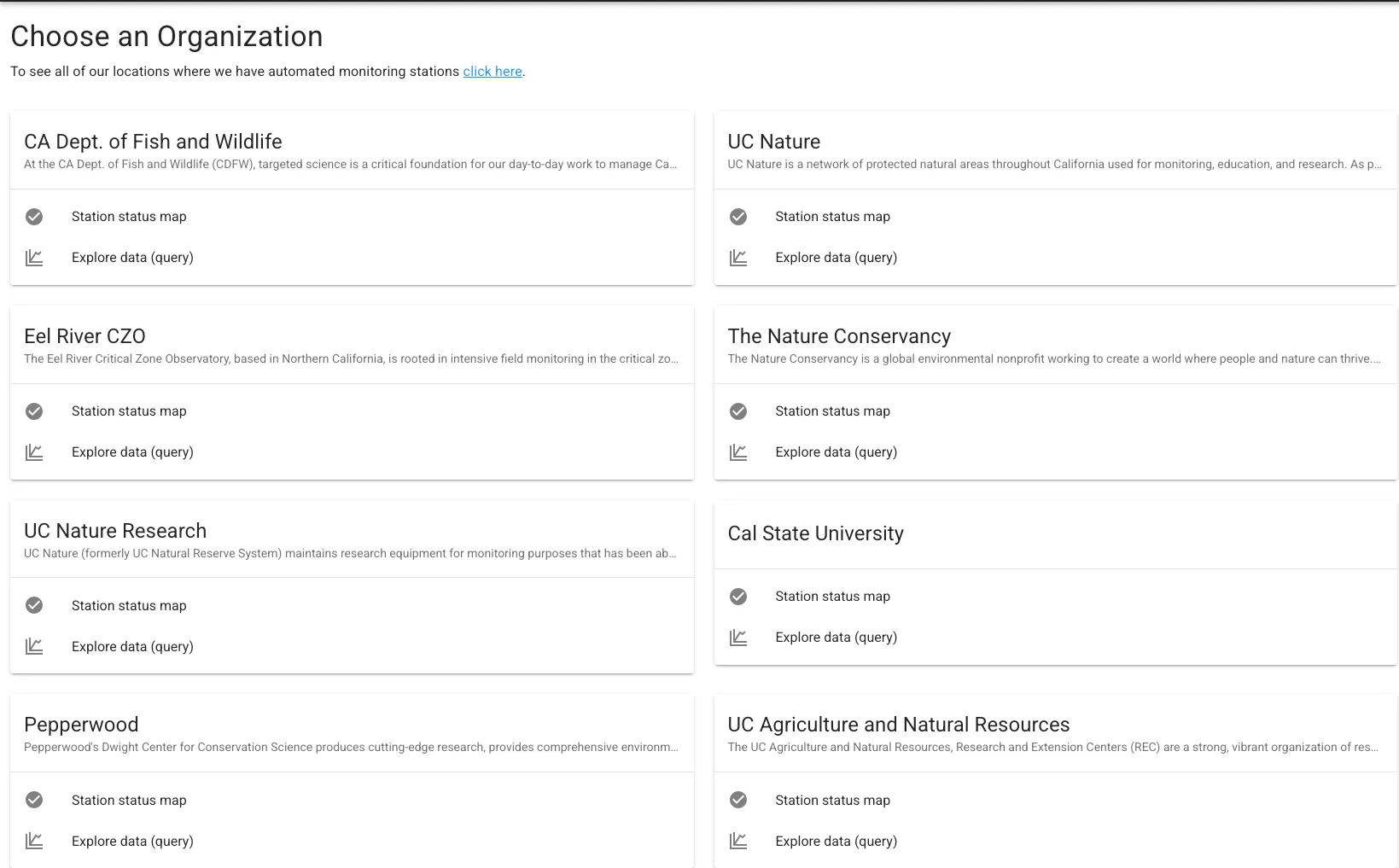Open Station status map for UC Nature
Image resolution: width=1399 pixels, height=868 pixels.
coord(833,217)
